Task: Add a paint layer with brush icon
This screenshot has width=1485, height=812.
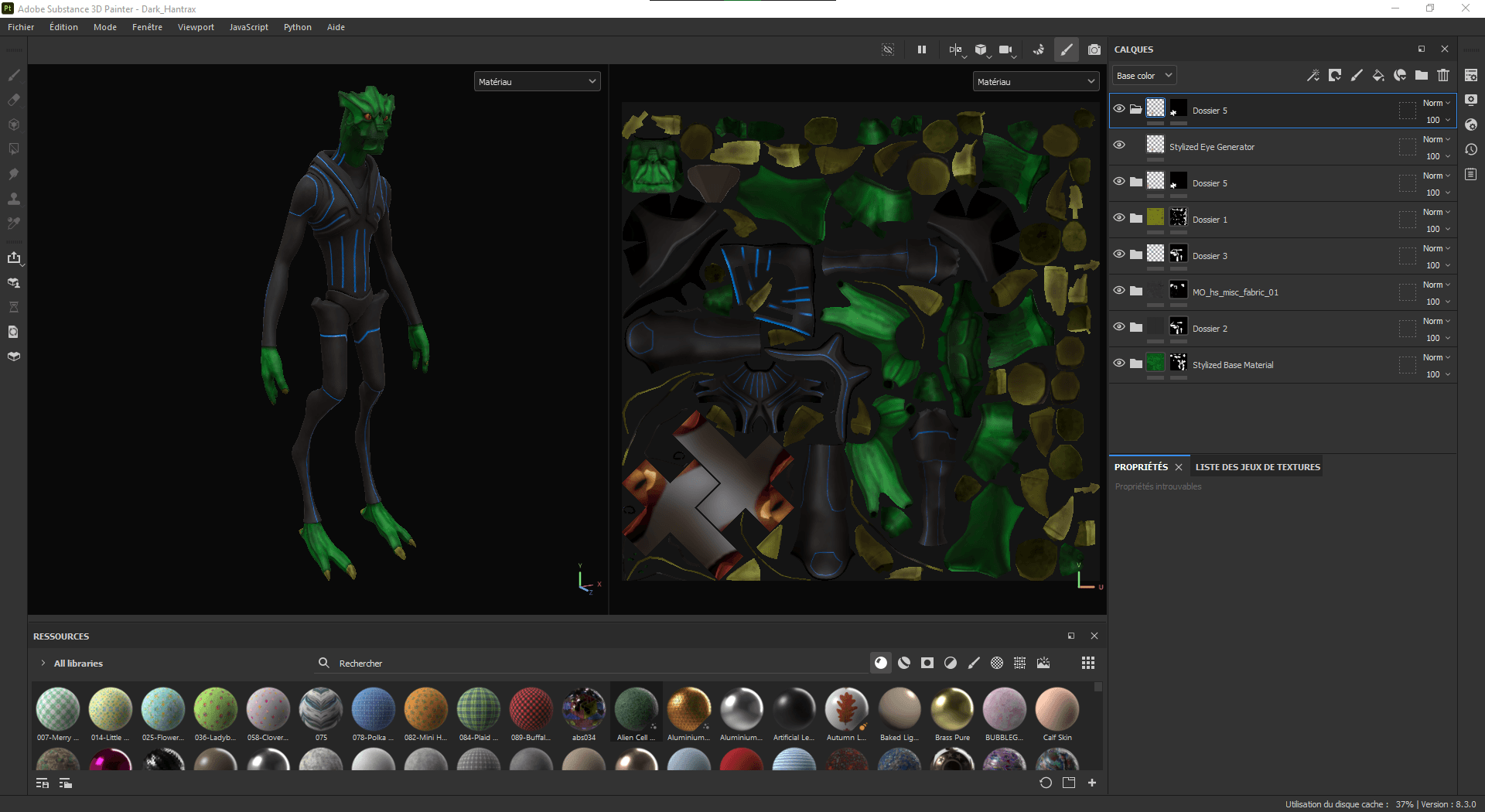Action: coord(1357,75)
